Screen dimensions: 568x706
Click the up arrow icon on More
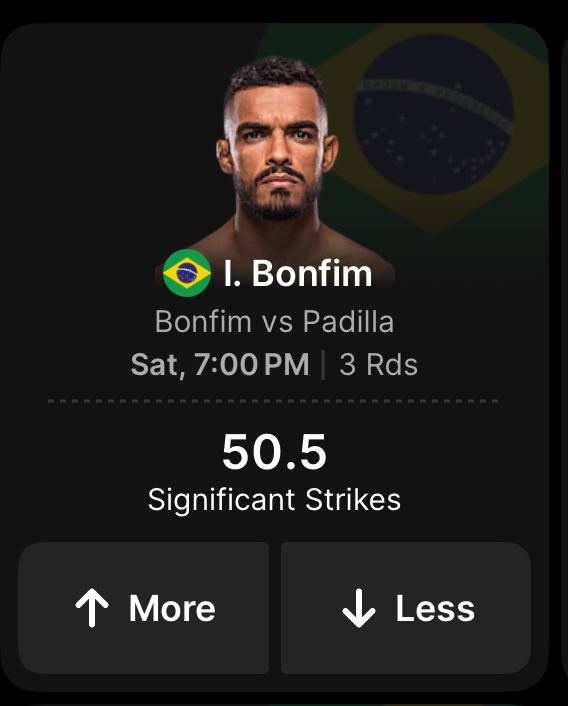92,608
